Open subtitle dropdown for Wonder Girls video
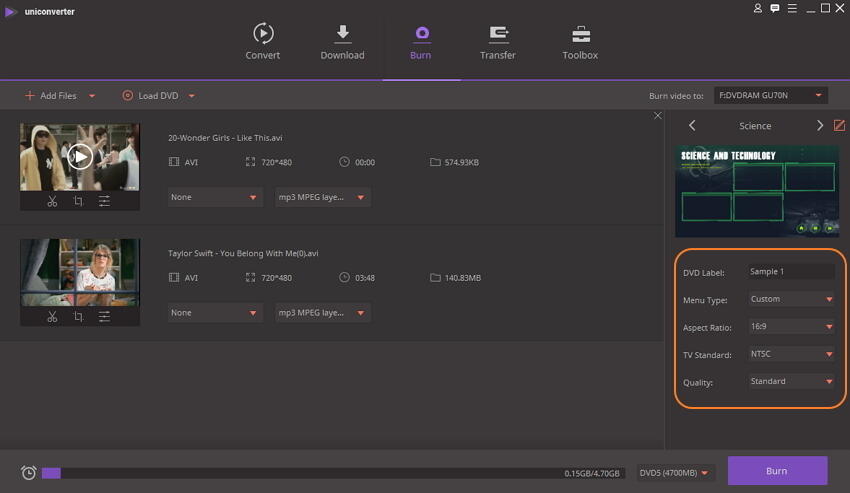 click(x=215, y=197)
